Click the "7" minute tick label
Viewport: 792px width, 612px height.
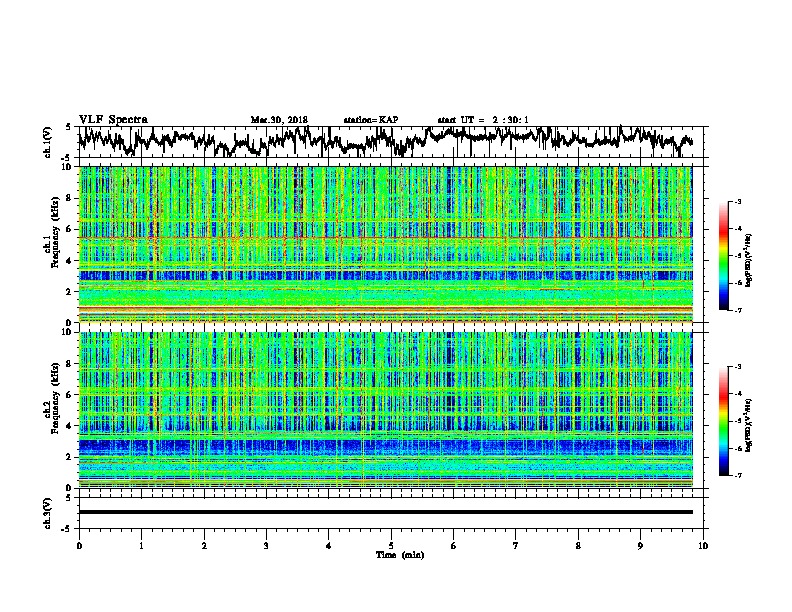click(x=516, y=546)
